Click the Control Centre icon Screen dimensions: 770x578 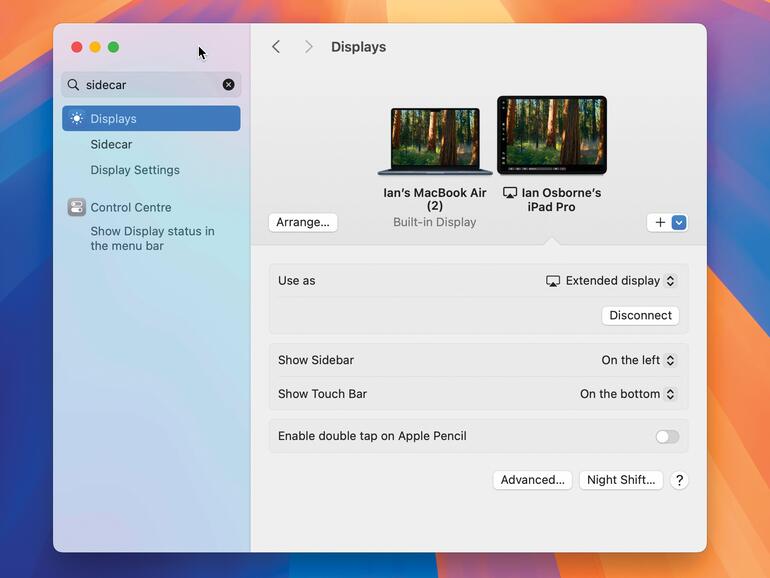click(77, 207)
